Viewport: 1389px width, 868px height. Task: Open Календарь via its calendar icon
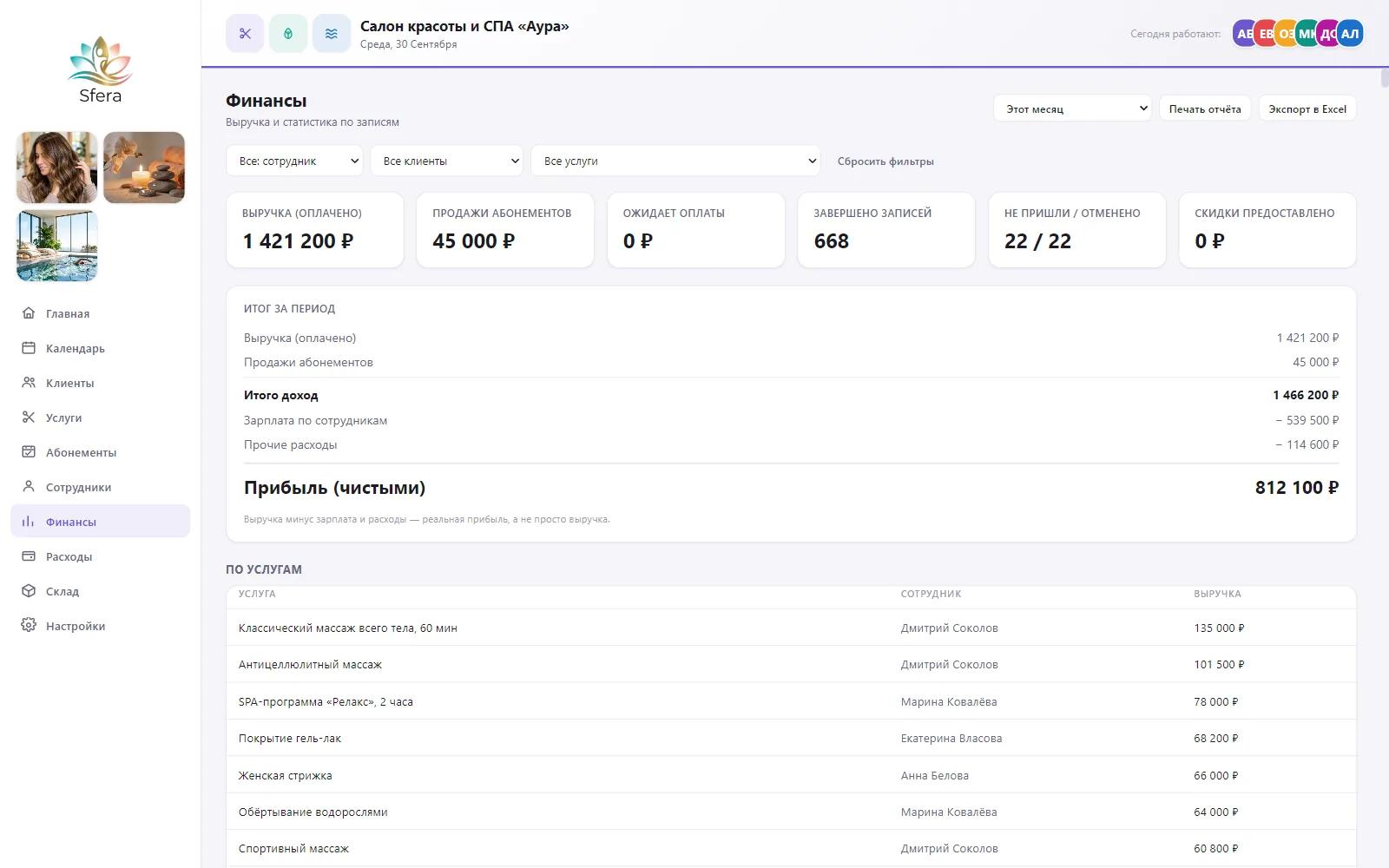pos(29,348)
